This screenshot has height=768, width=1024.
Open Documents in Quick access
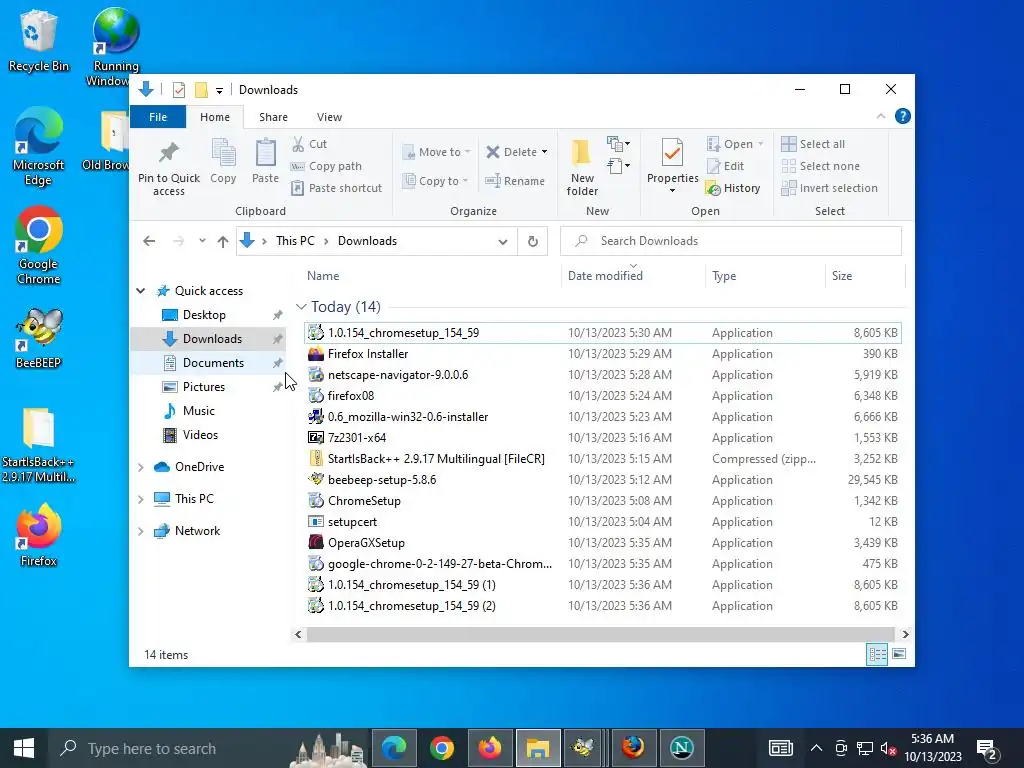[x=213, y=363]
